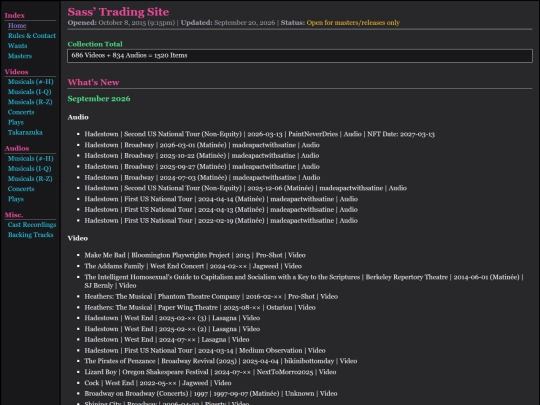
Task: Select Hadestown Broadway 2025-09-27 audio entry
Action: point(202,167)
